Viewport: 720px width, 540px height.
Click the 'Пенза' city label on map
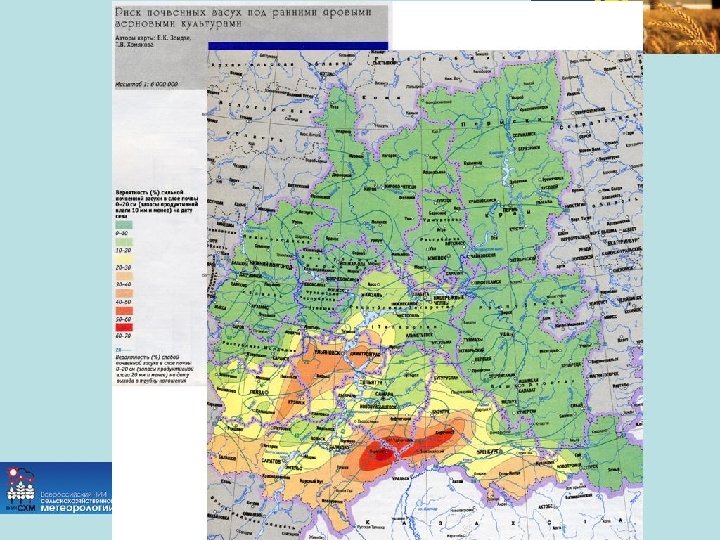259,392
